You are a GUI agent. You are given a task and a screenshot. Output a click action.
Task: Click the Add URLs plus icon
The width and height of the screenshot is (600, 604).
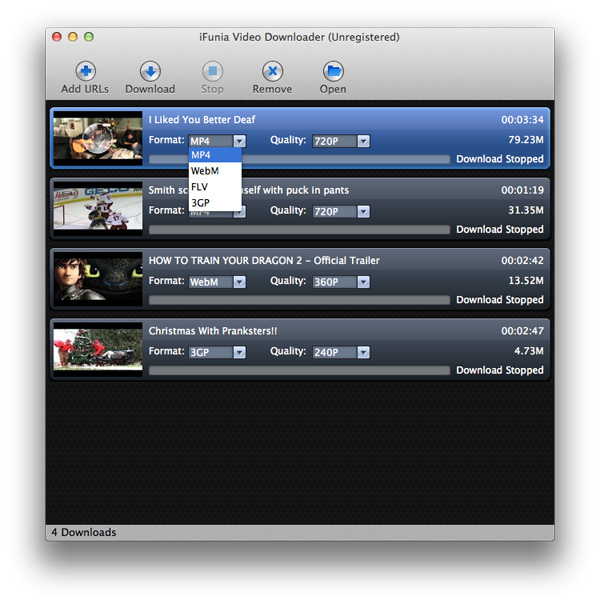(85, 71)
